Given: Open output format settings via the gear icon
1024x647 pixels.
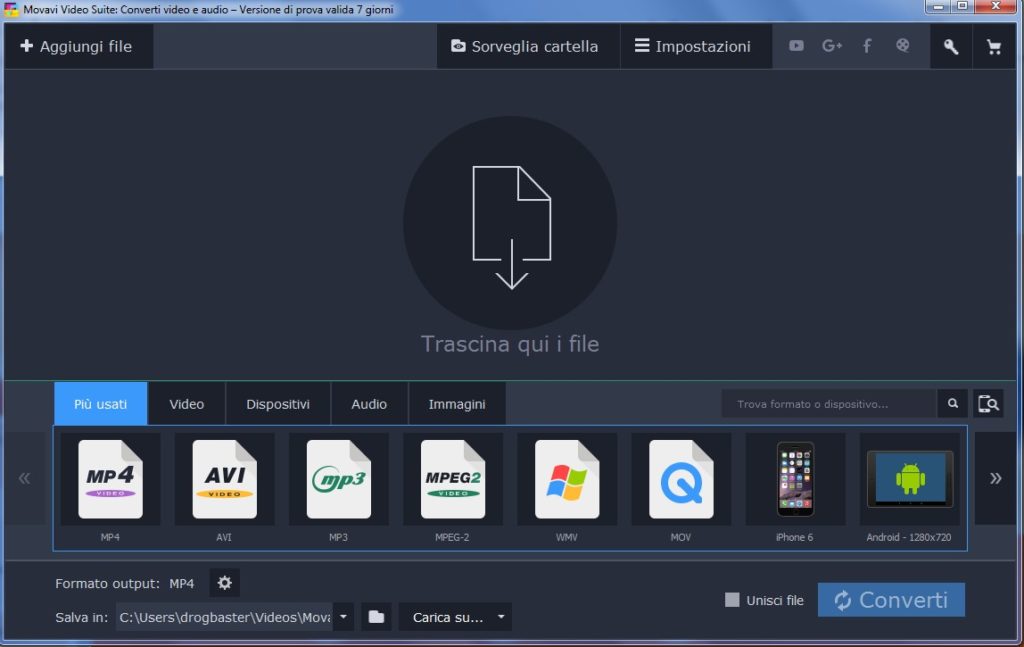Looking at the screenshot, I should pos(224,582).
